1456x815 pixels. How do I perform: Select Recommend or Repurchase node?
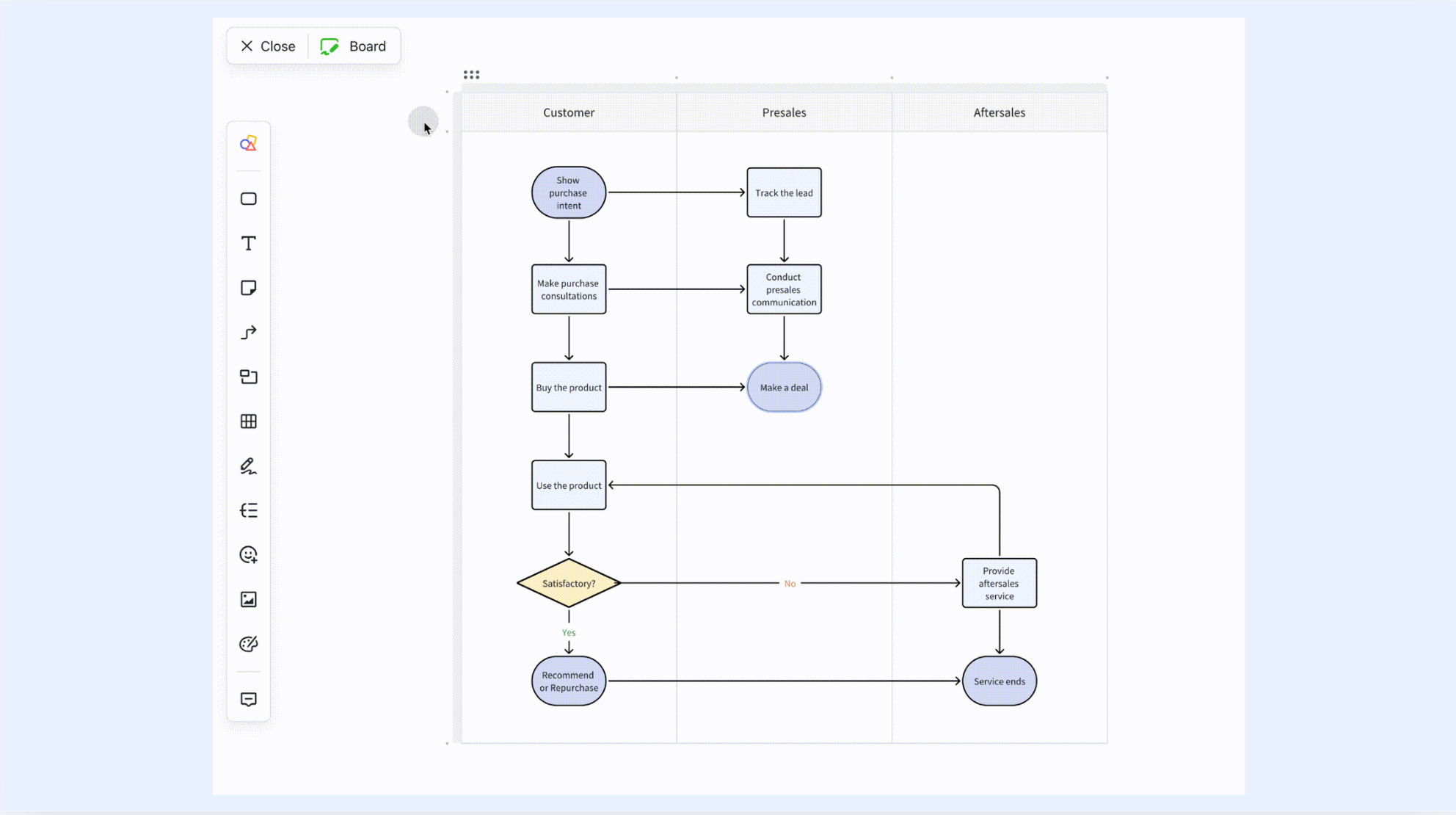[569, 681]
